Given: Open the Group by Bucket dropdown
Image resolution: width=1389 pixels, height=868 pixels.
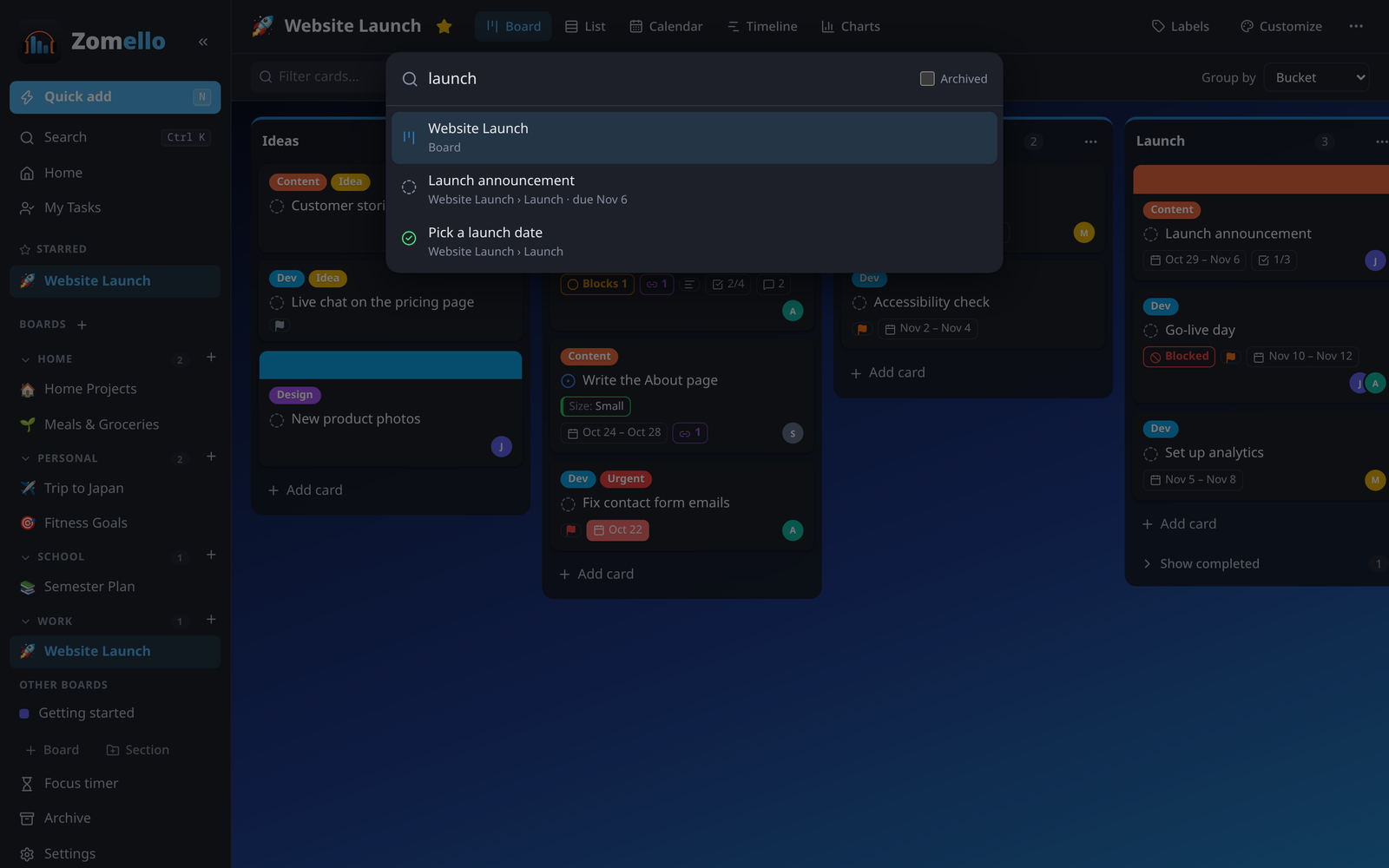Looking at the screenshot, I should (x=1317, y=77).
